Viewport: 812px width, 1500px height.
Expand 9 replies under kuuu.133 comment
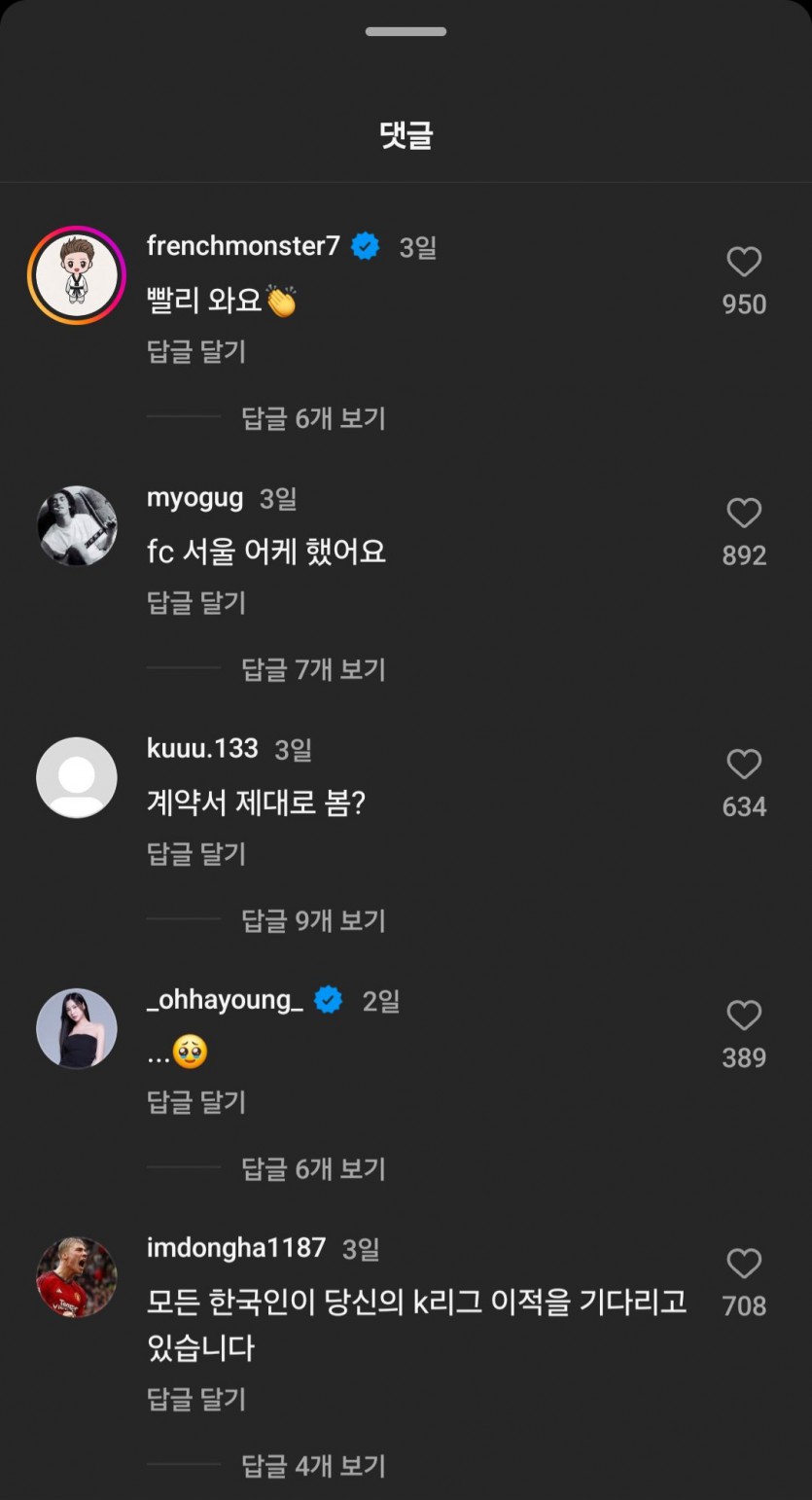coord(313,920)
